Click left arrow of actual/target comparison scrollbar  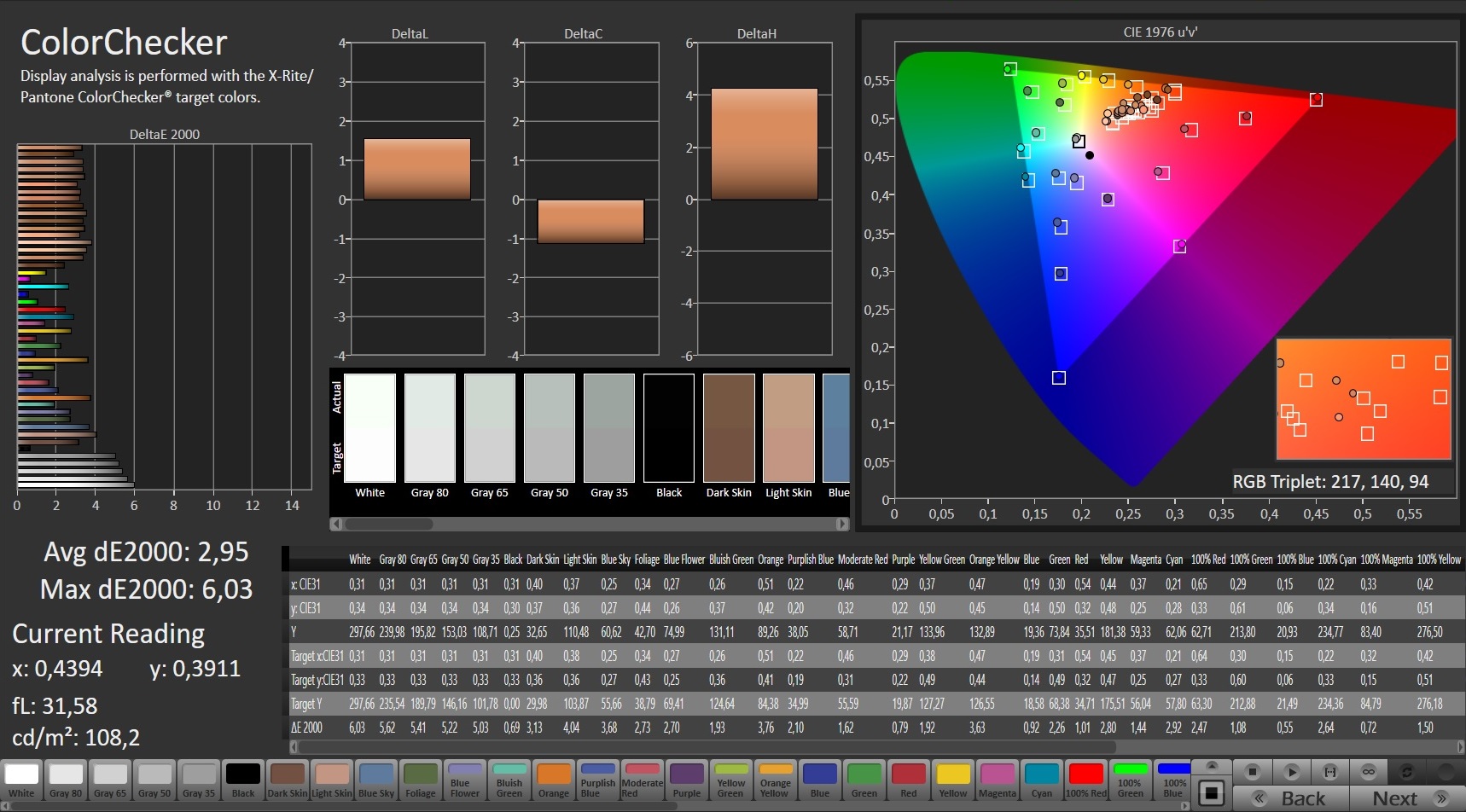point(336,524)
